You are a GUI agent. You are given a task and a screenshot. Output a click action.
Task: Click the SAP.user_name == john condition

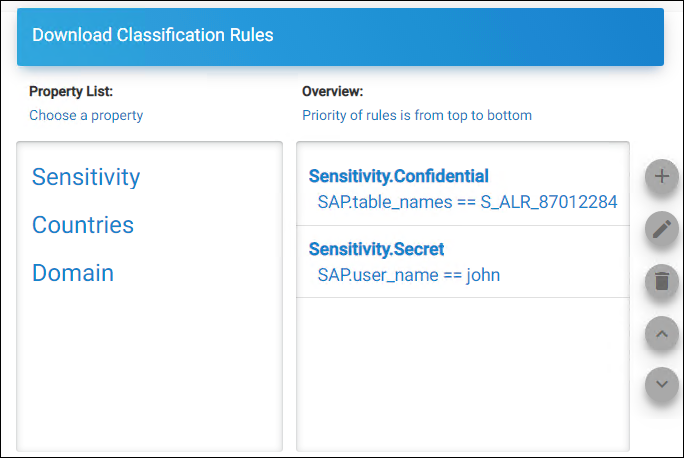pyautogui.click(x=408, y=275)
